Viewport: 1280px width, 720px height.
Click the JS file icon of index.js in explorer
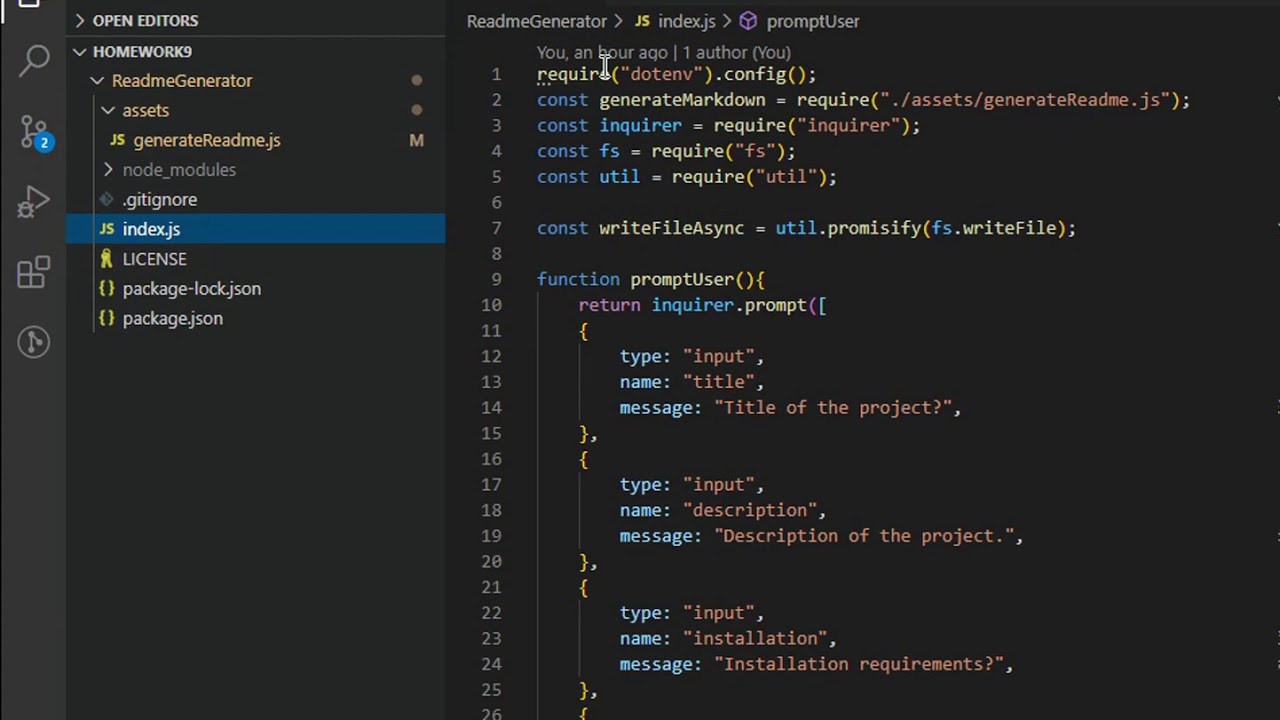[x=107, y=229]
